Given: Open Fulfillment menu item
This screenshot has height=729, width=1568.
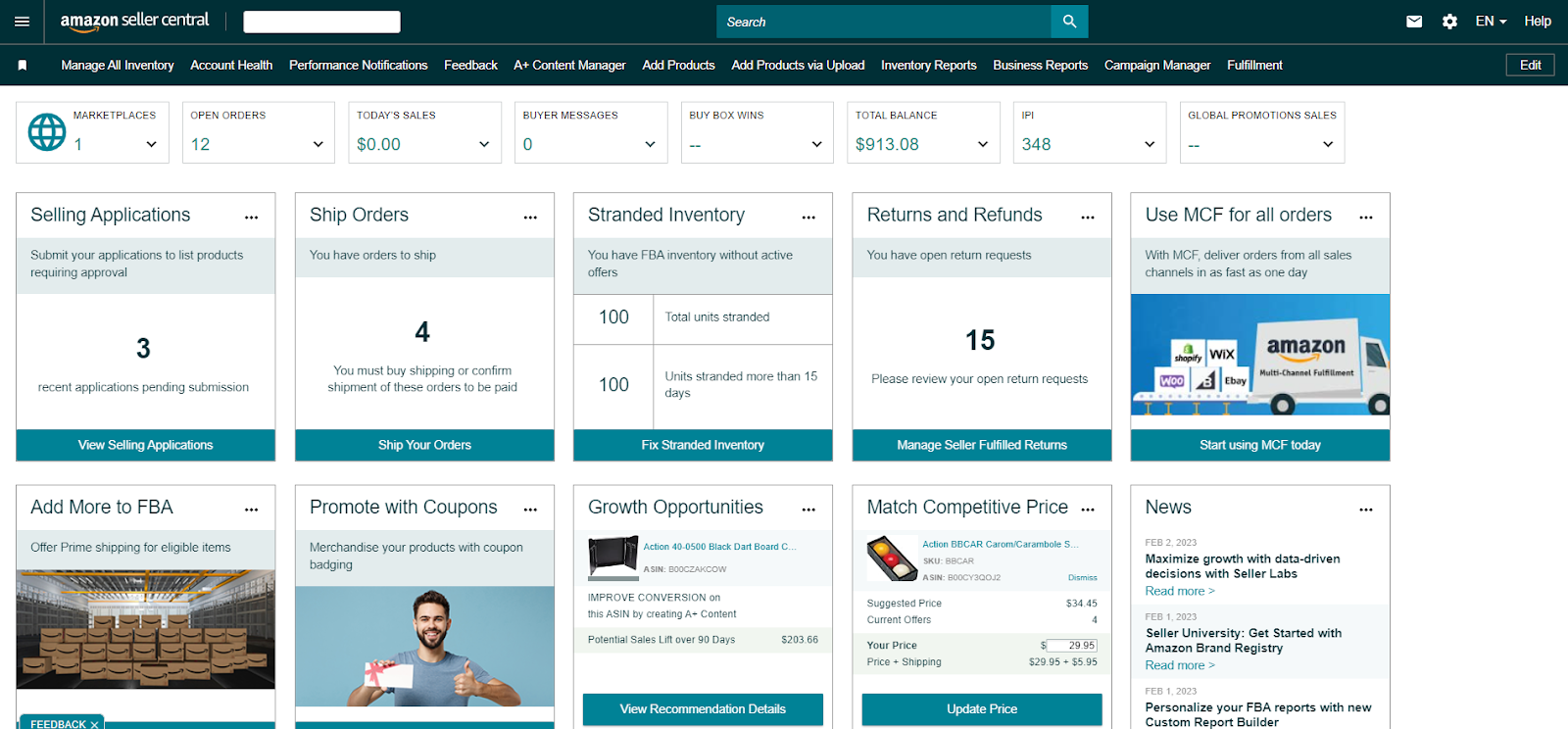Looking at the screenshot, I should (1254, 66).
